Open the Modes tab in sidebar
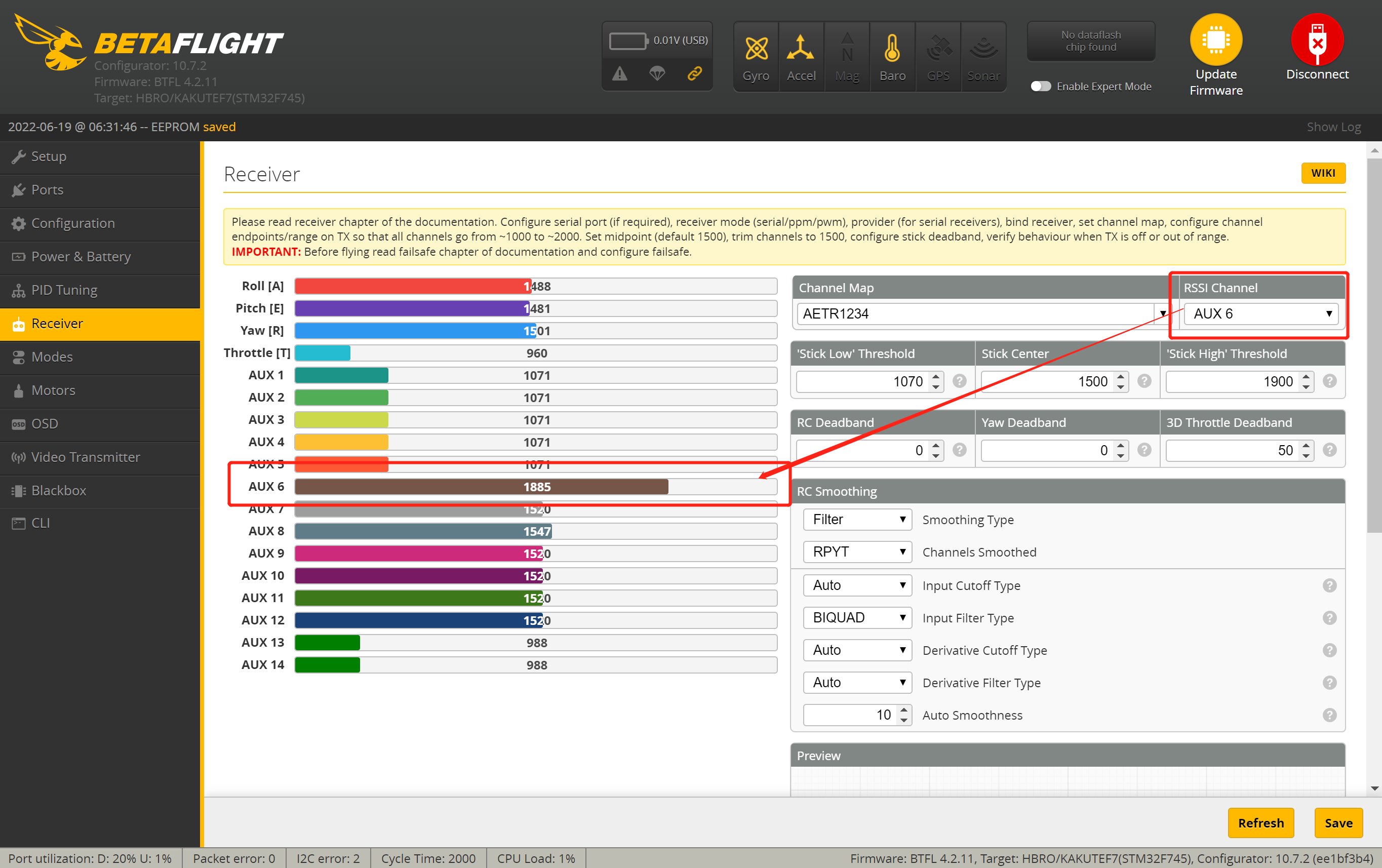This screenshot has width=1382, height=868. pos(52,357)
